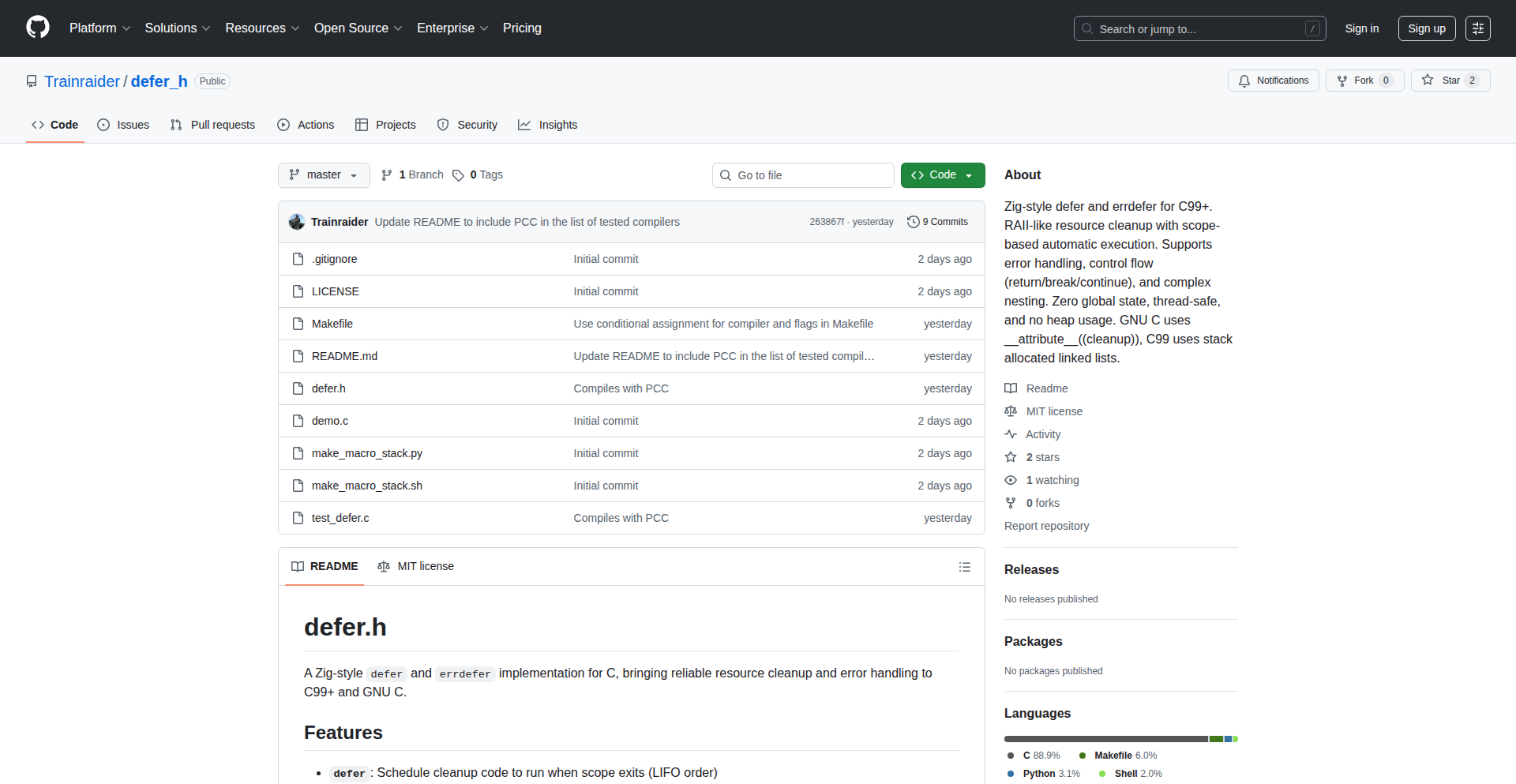Star the defer_h repository

(1450, 81)
